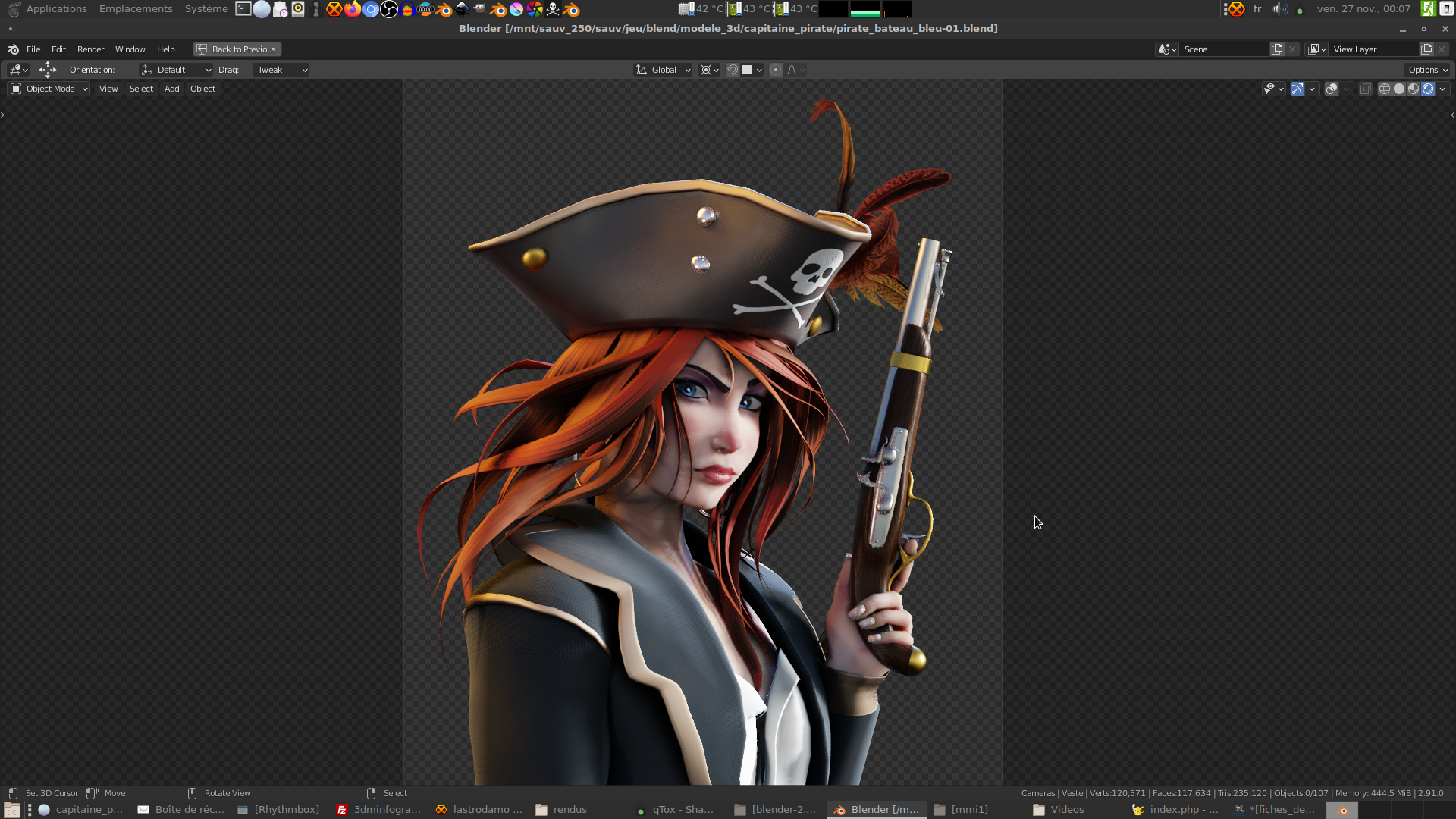Toggle the viewport overlays button
Screen dimensions: 1456x819
(1332, 89)
